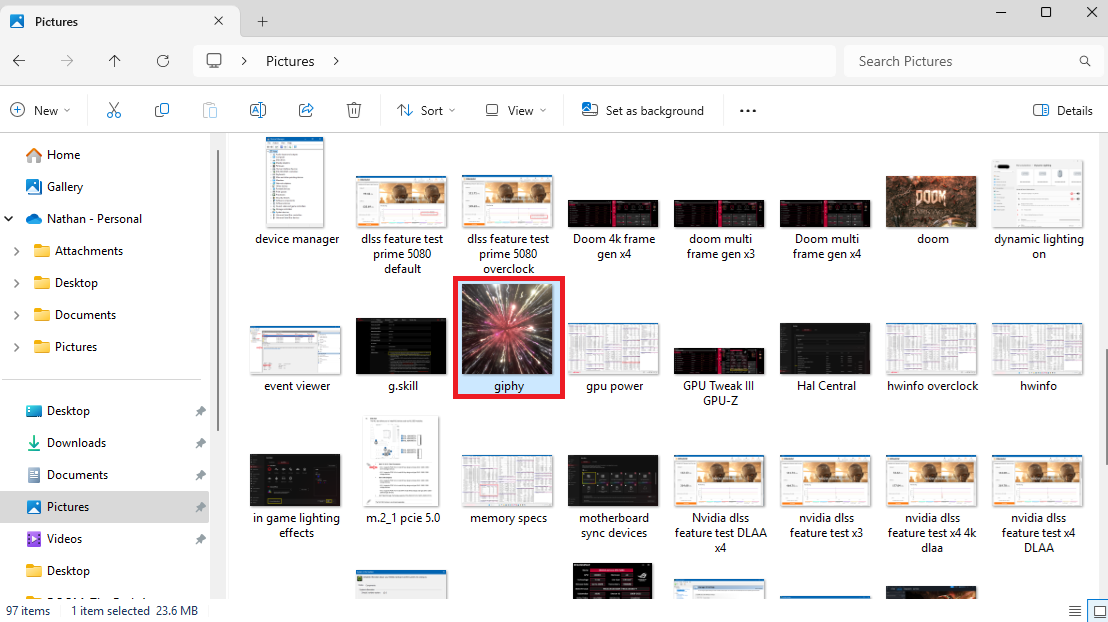Image resolution: width=1108 pixels, height=622 pixels.
Task: Switch to large thumbnails view in status bar
Action: (x=1097, y=610)
